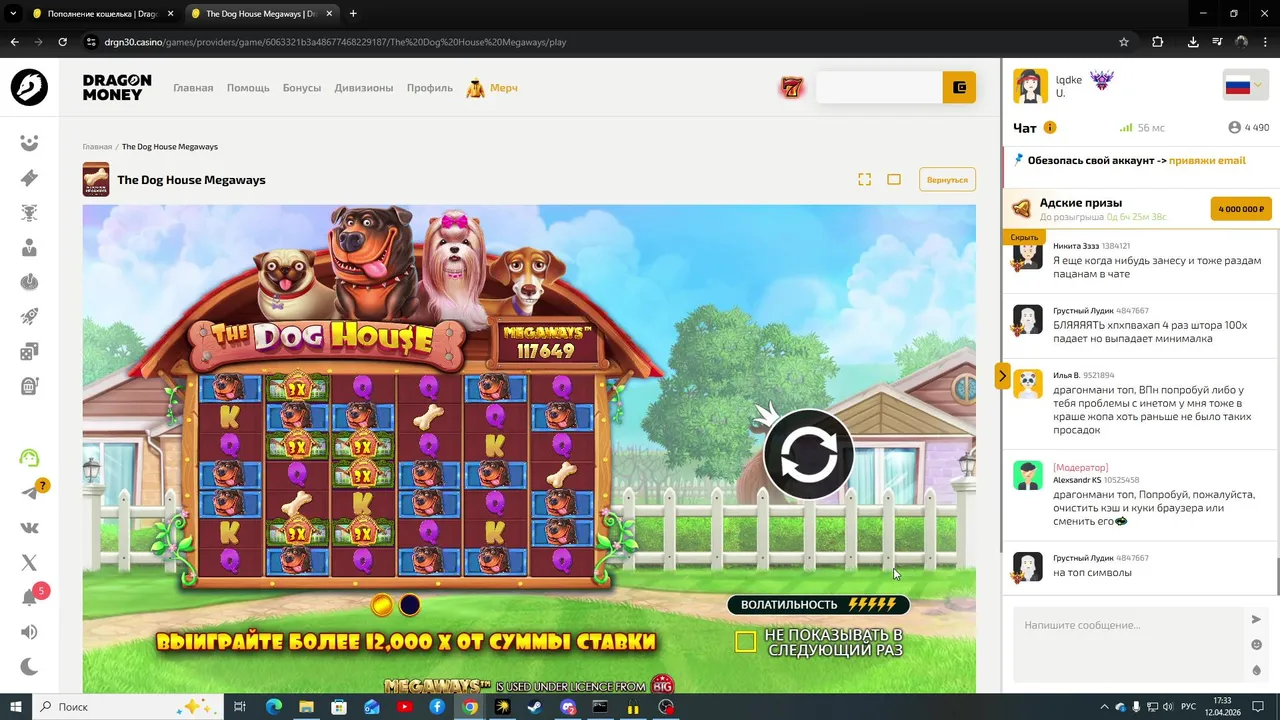Click the big spin continue button
Screen dimensions: 1280x720
[x=808, y=456]
